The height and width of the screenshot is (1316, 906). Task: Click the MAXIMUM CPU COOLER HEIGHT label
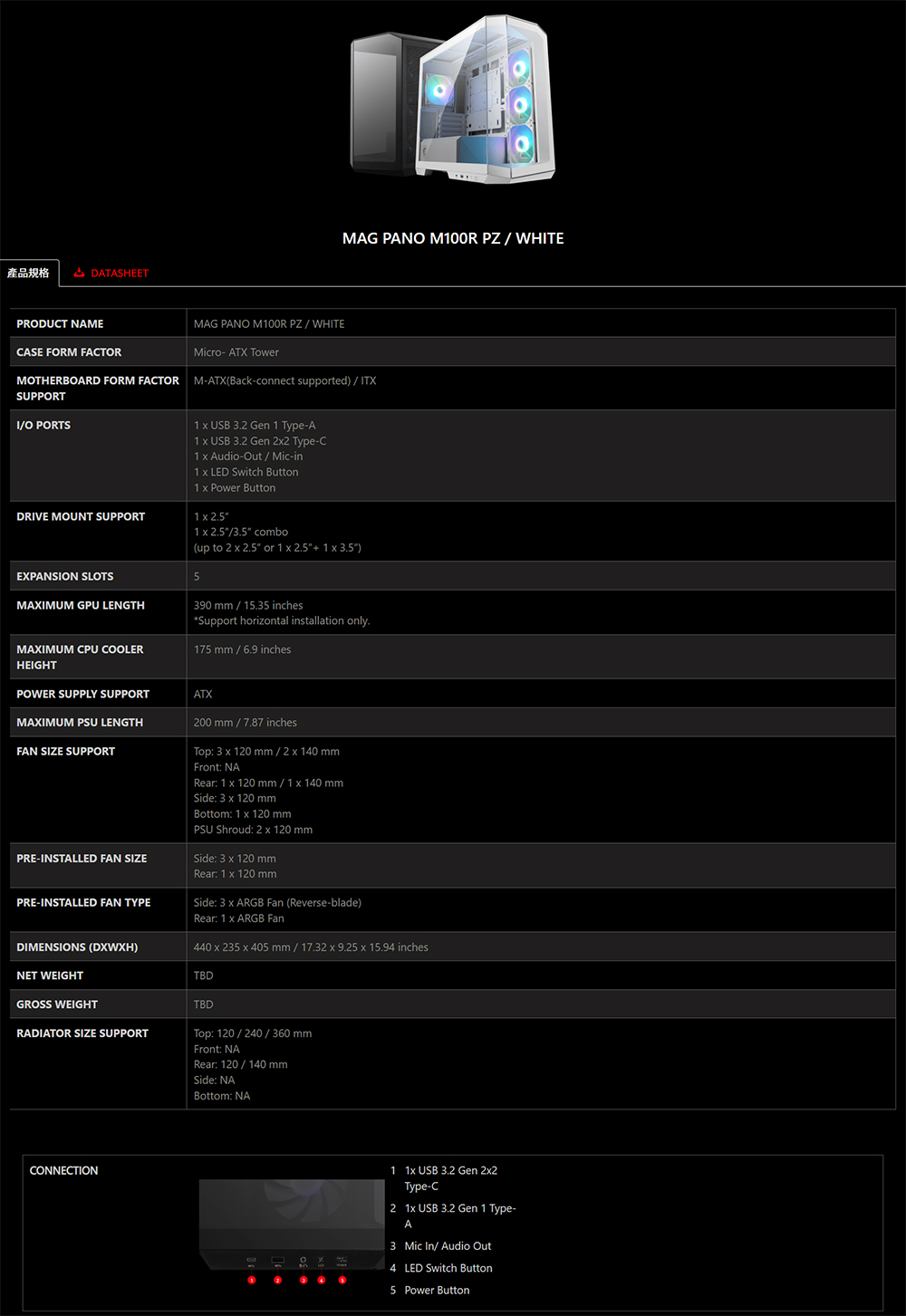(x=80, y=657)
